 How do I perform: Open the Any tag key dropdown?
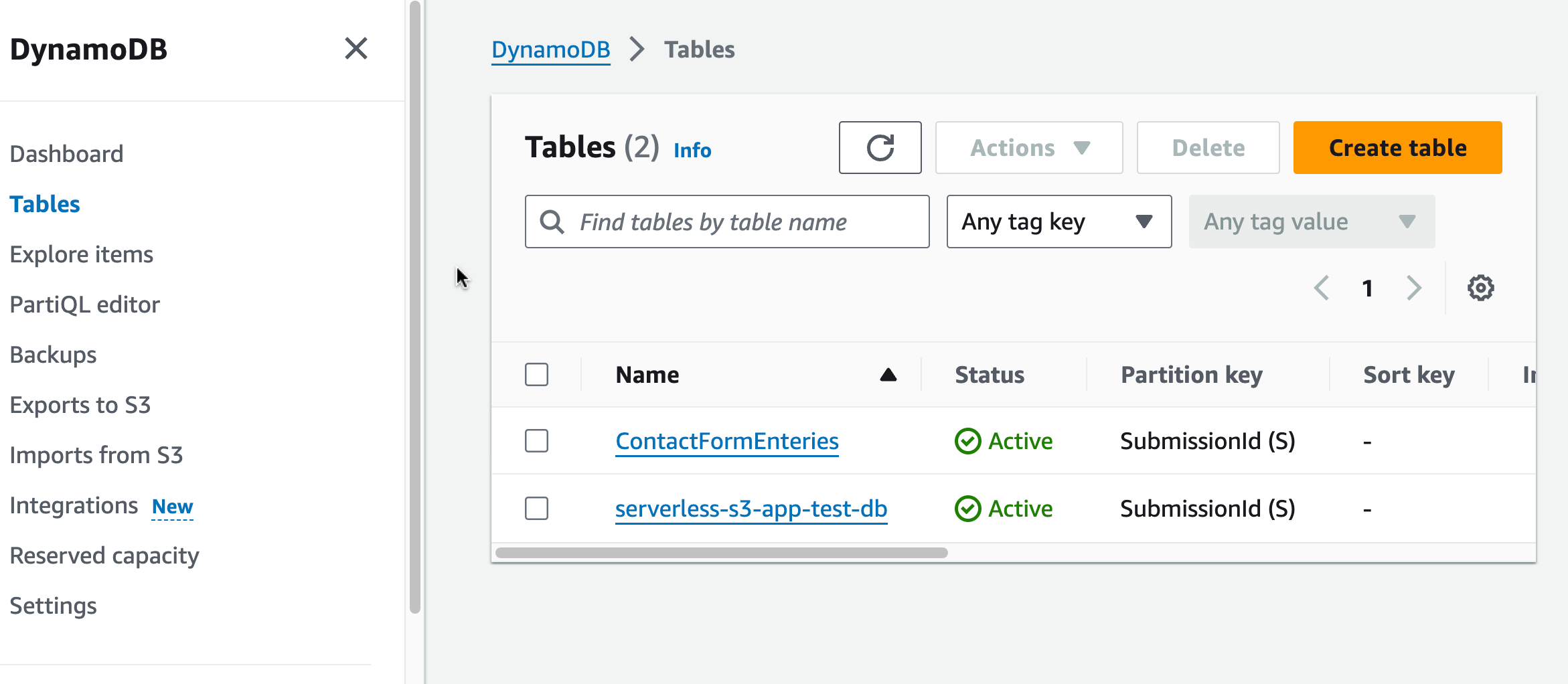1059,222
